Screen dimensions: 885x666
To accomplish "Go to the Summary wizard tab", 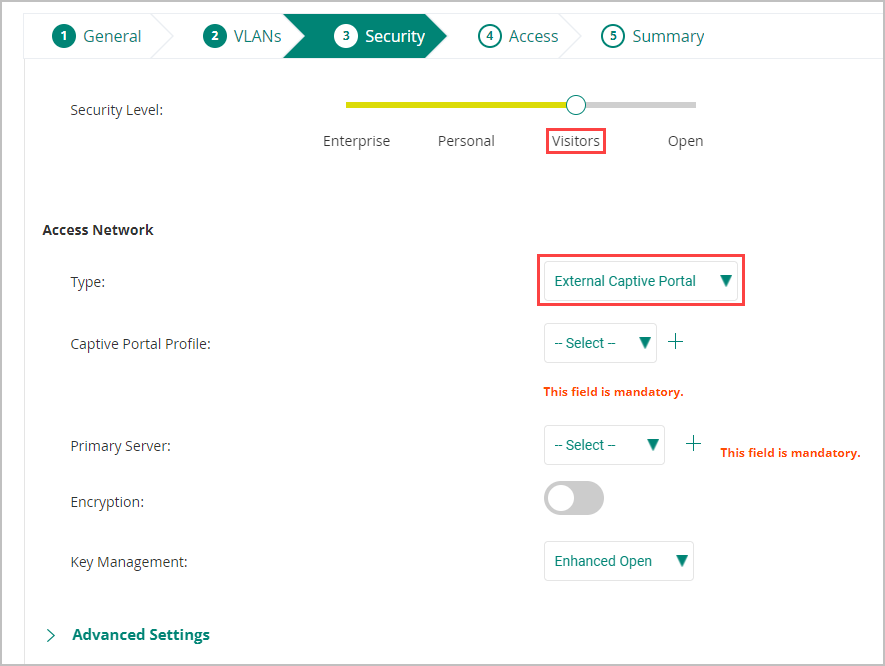I will pyautogui.click(x=652, y=36).
